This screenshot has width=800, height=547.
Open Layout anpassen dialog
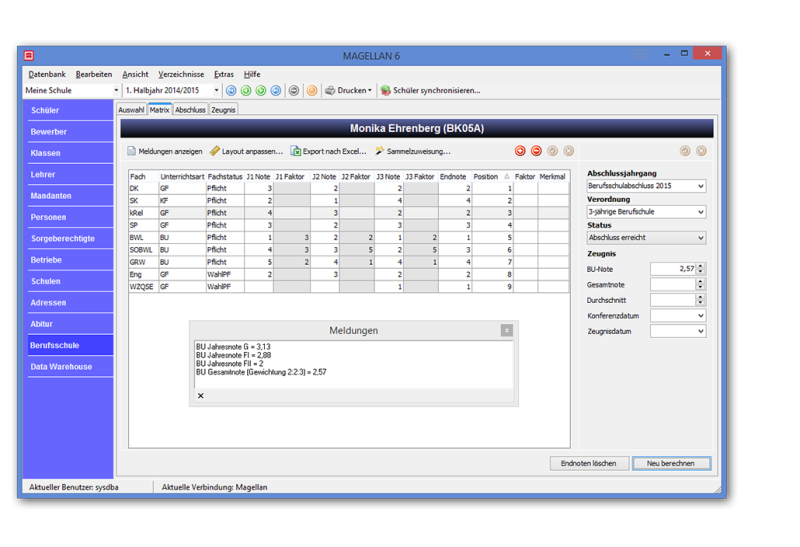click(246, 151)
